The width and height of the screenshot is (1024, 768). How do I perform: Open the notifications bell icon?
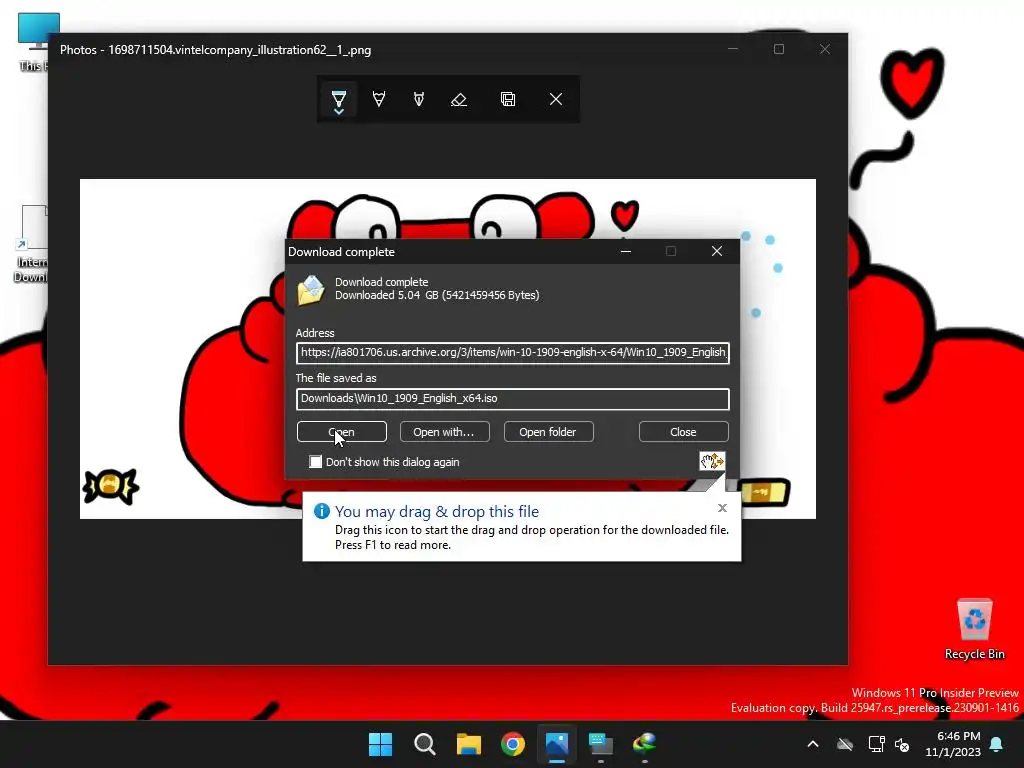[x=997, y=744]
